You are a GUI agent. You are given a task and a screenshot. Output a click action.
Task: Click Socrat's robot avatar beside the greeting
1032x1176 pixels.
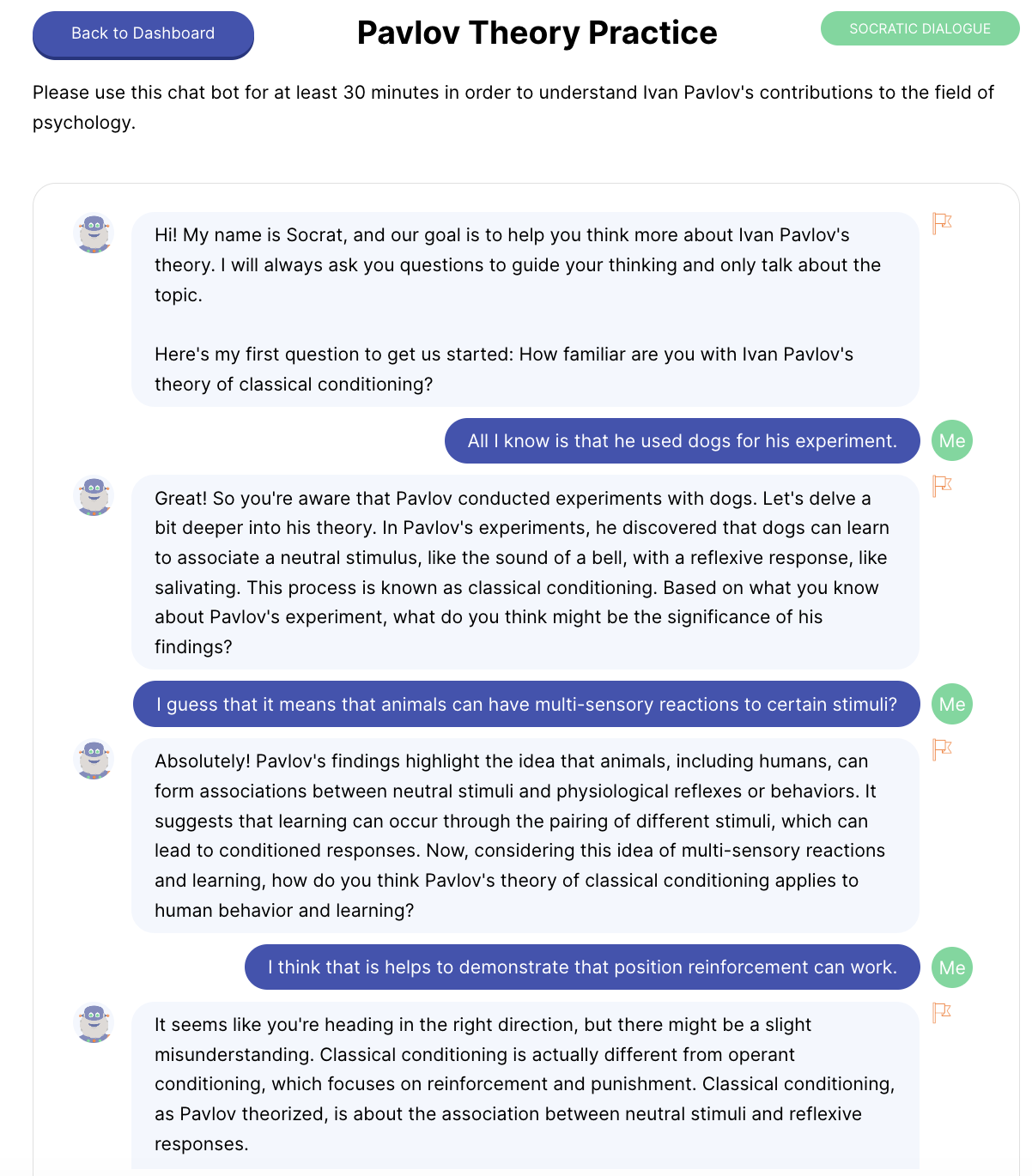[94, 233]
